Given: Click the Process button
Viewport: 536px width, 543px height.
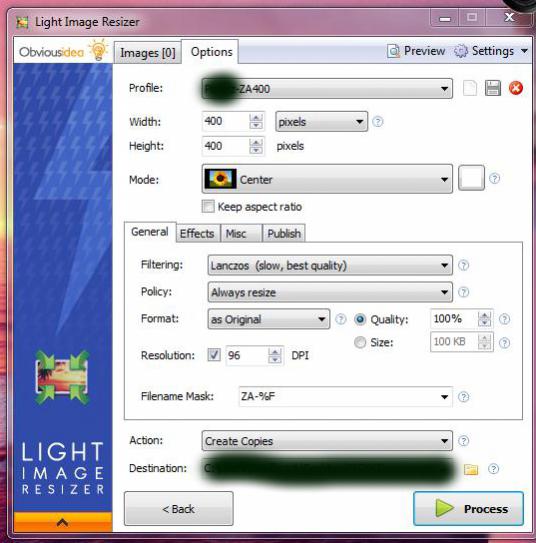Looking at the screenshot, I should (x=468, y=508).
